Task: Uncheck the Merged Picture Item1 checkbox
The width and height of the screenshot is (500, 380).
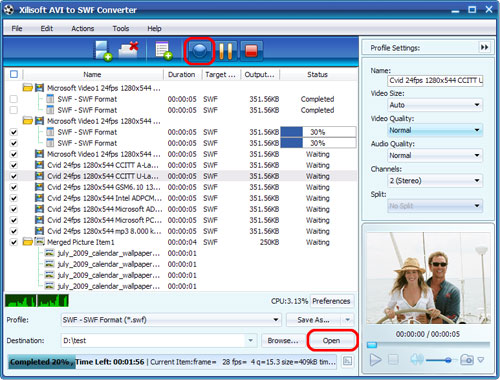Action: click(14, 242)
